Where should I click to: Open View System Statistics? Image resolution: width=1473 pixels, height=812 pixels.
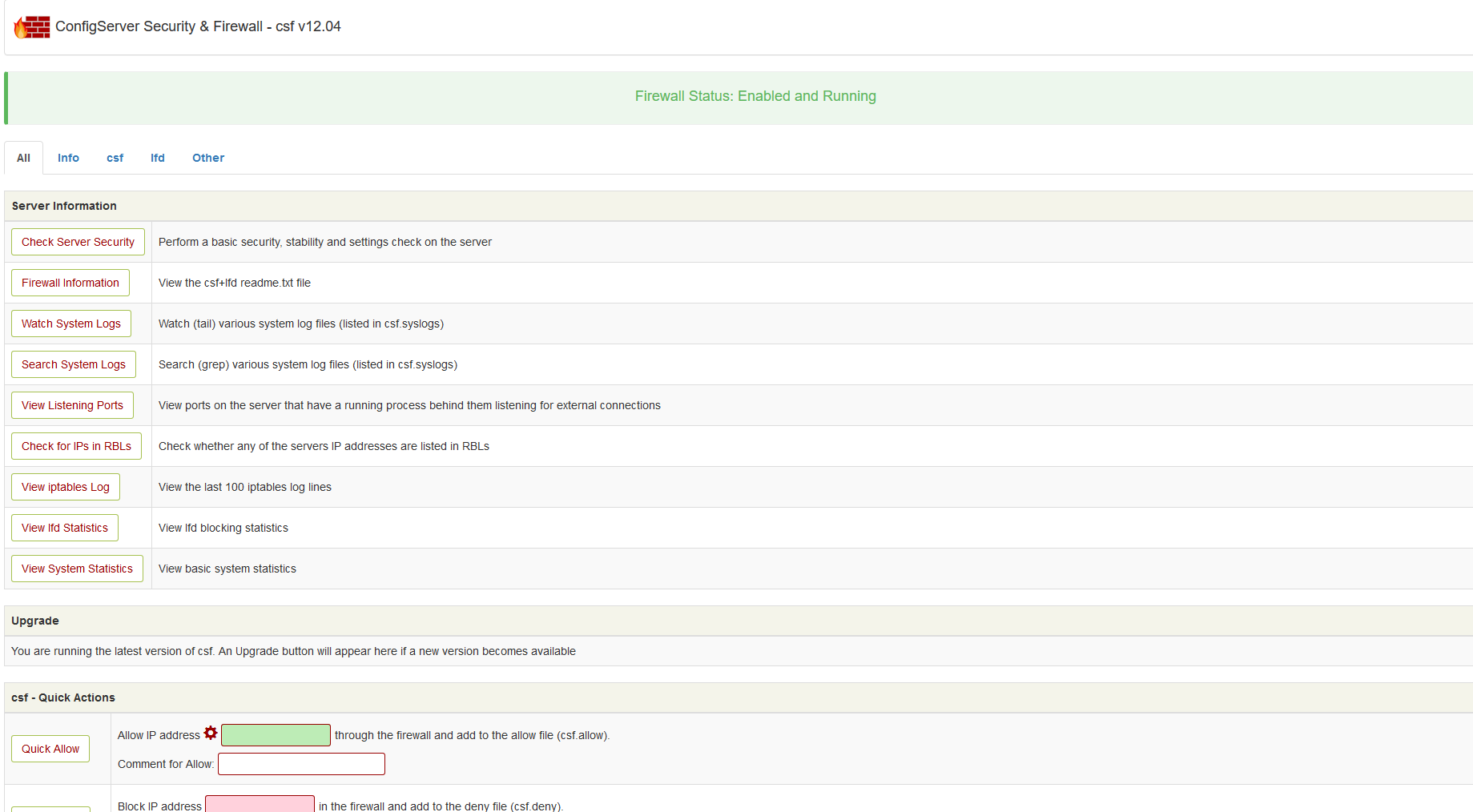click(x=77, y=569)
